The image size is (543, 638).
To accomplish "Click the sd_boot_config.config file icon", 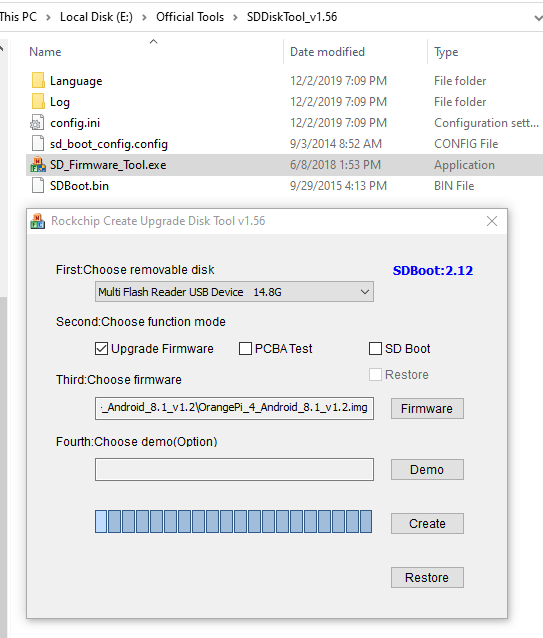I will click(x=38, y=144).
